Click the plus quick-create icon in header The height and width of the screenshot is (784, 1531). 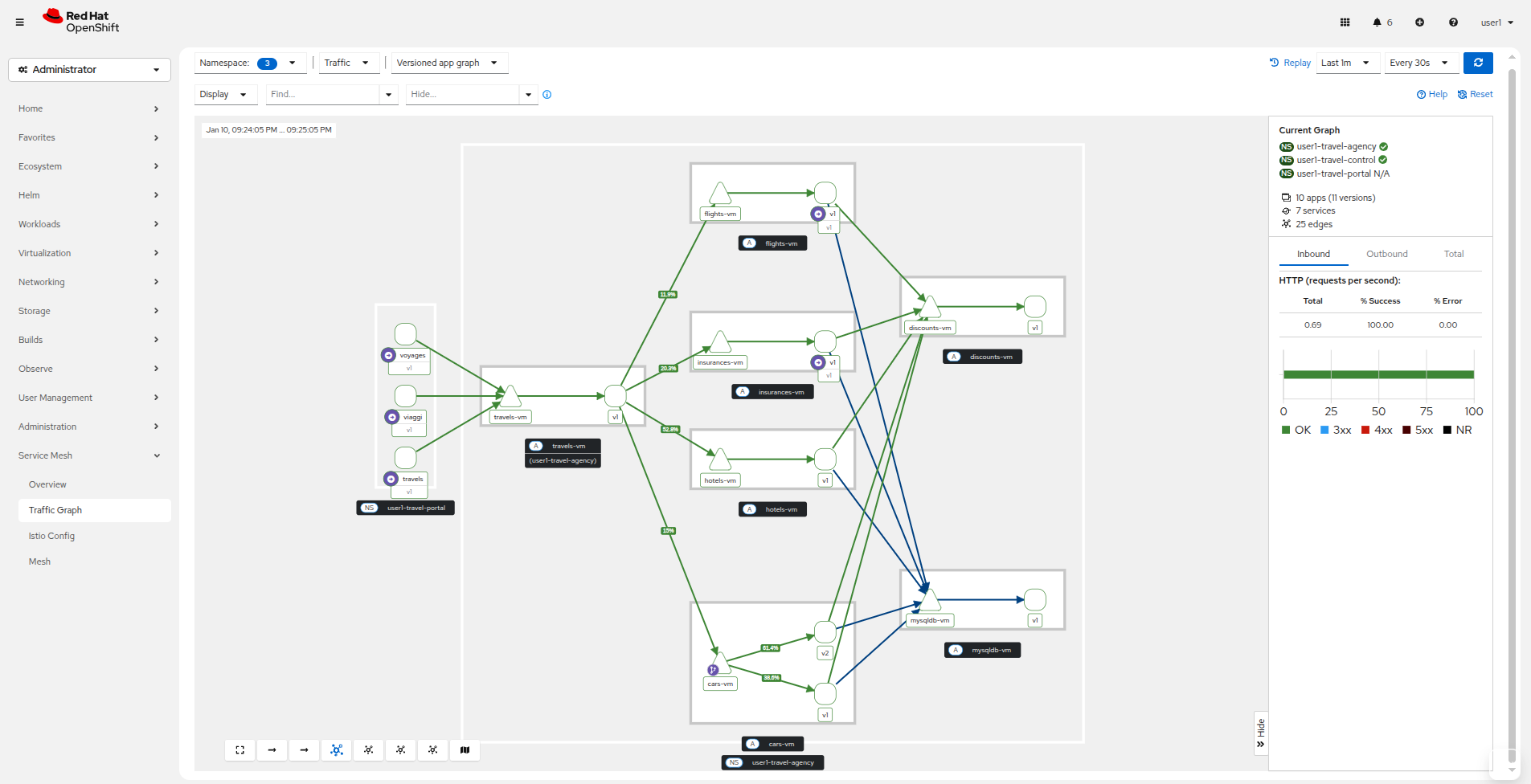pyautogui.click(x=1419, y=22)
